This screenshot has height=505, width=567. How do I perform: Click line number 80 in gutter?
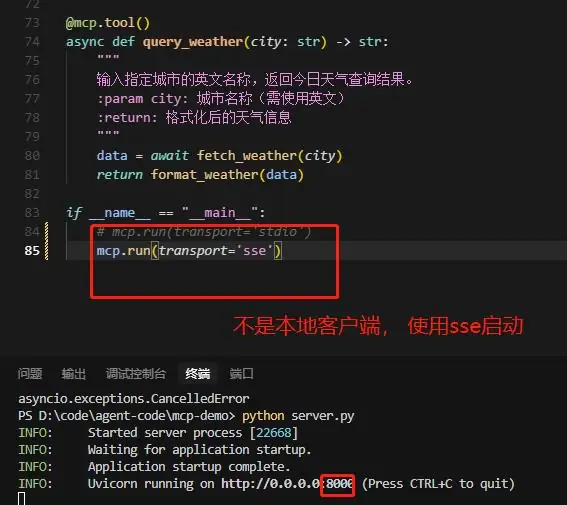tap(32, 155)
